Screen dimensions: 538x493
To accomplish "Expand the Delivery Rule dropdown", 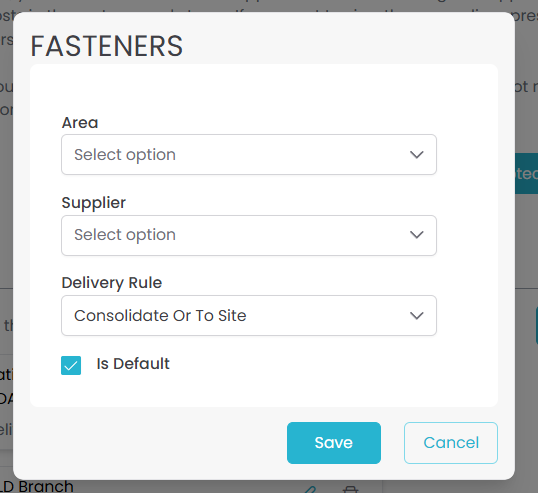I will pos(249,316).
